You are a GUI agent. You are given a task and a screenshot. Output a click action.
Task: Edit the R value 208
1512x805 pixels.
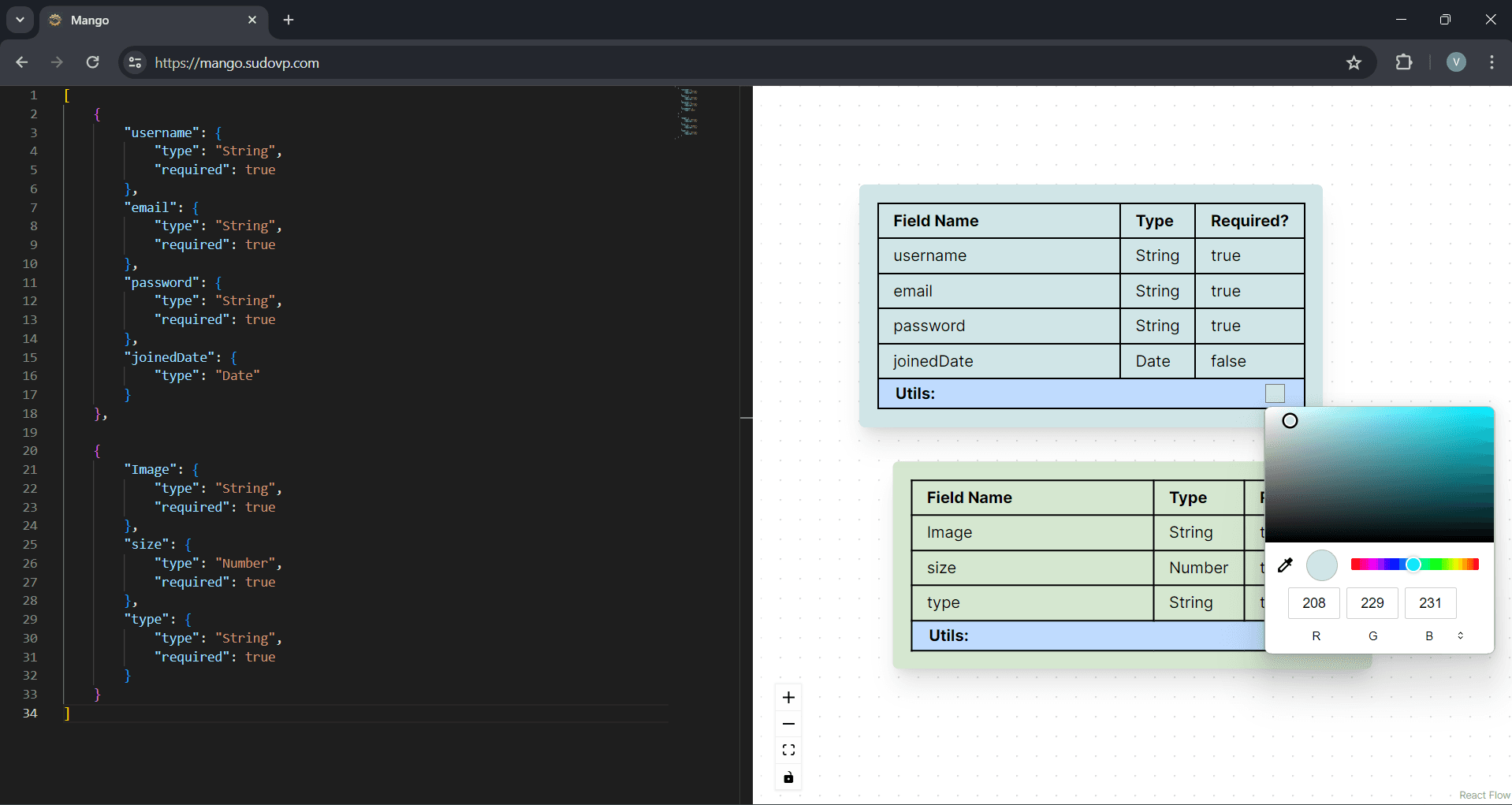1314,603
